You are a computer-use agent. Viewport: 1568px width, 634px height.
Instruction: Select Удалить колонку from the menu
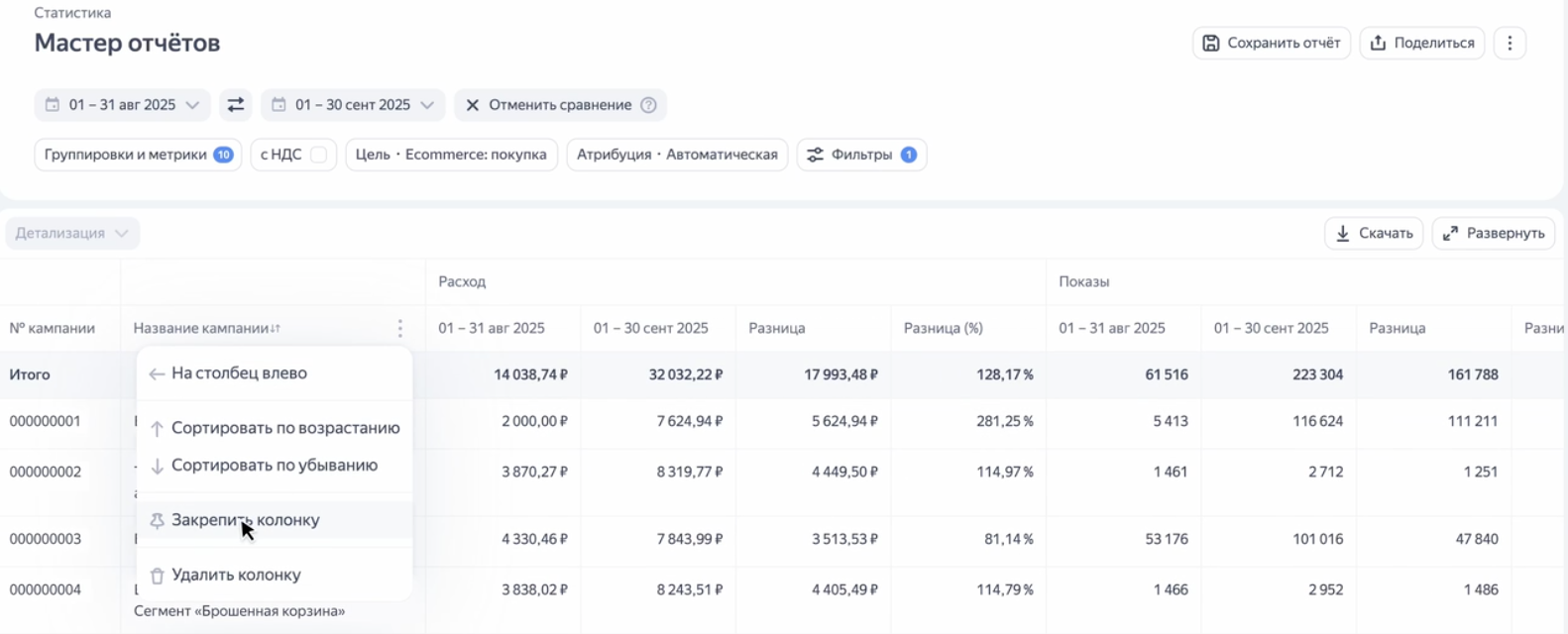point(235,575)
